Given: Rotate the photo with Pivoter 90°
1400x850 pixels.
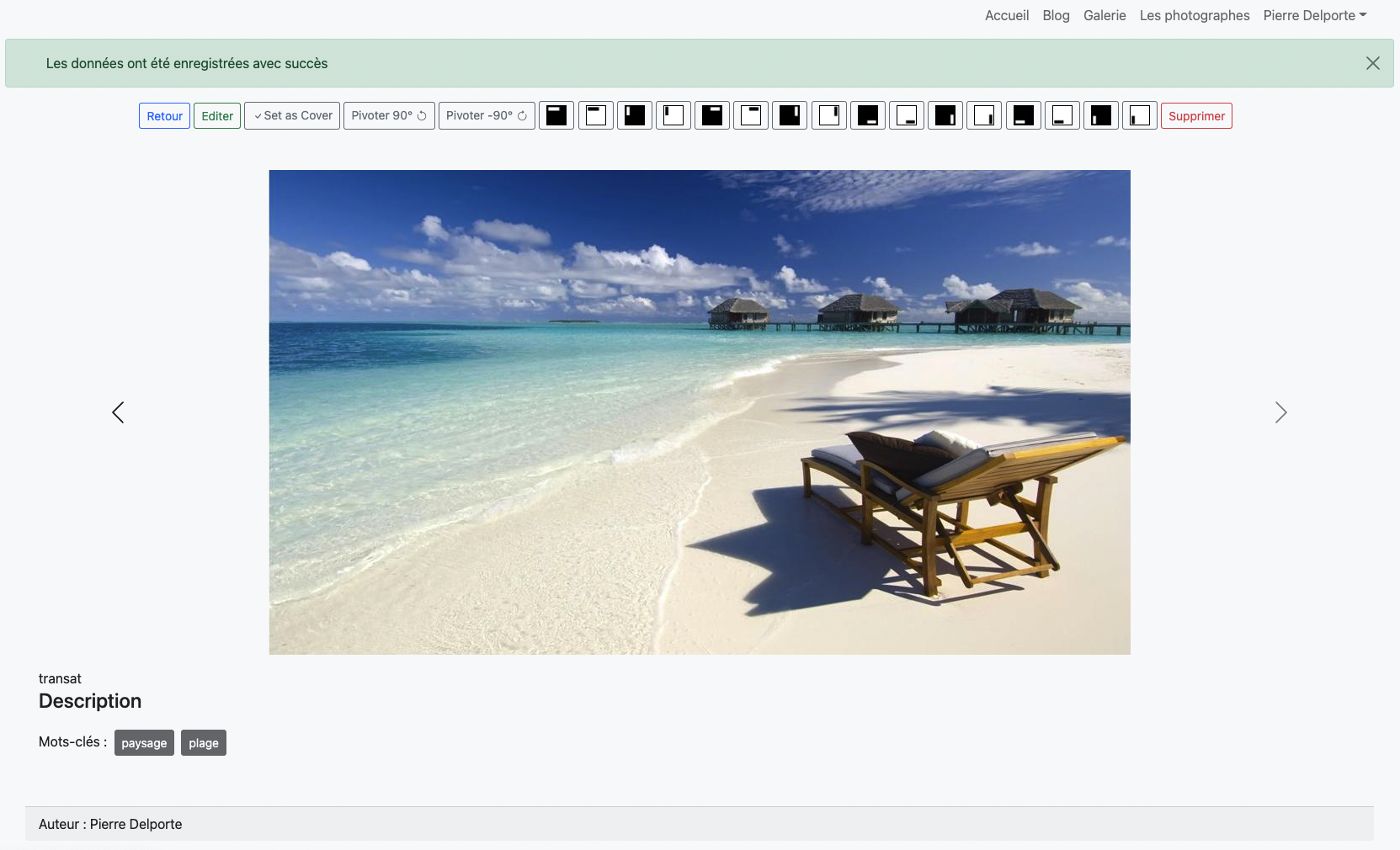Looking at the screenshot, I should pyautogui.click(x=389, y=116).
